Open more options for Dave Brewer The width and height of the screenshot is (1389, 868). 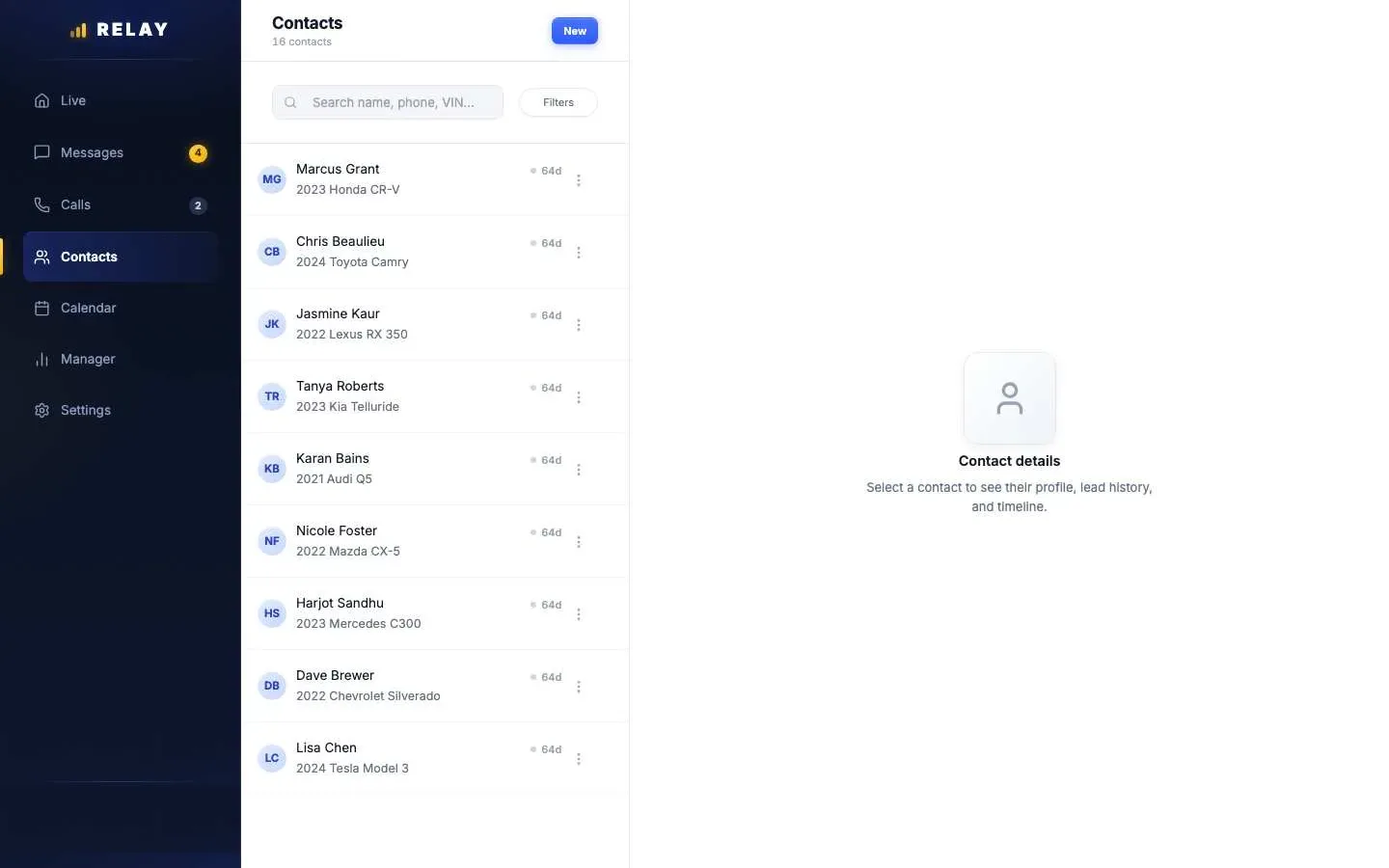pos(579,687)
